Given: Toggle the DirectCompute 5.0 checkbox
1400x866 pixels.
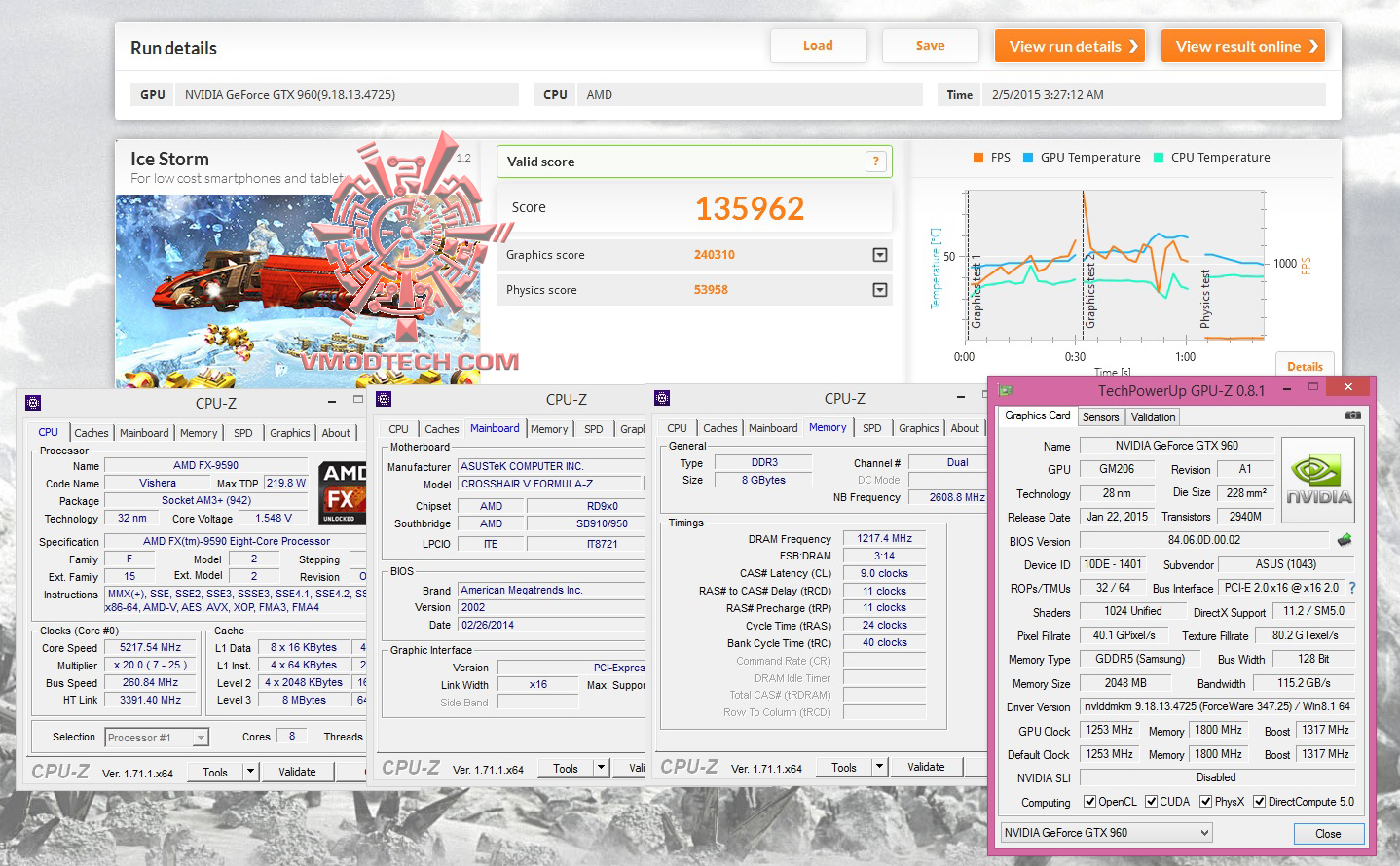Looking at the screenshot, I should click(x=1260, y=802).
